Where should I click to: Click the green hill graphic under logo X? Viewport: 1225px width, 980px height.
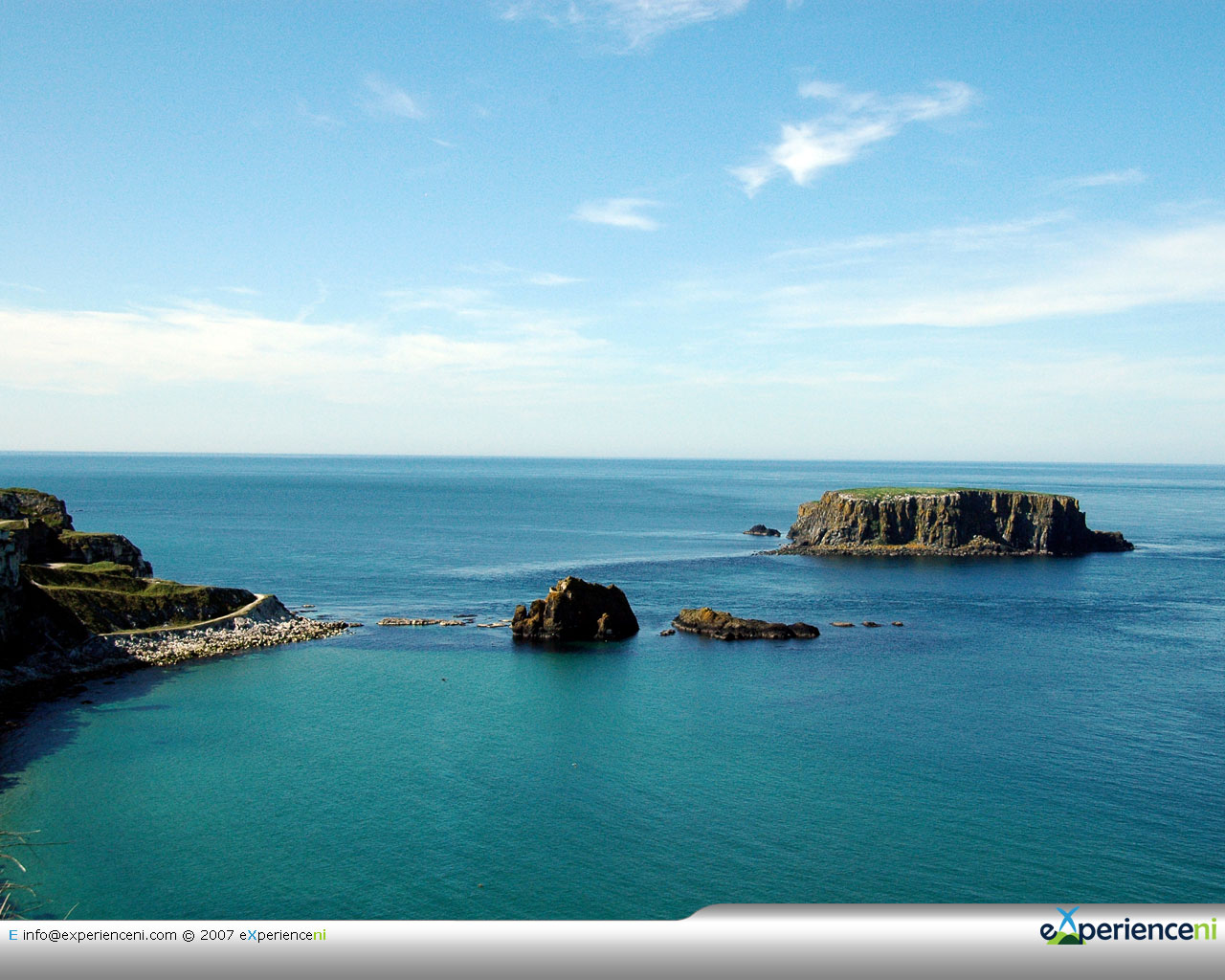click(x=1063, y=938)
